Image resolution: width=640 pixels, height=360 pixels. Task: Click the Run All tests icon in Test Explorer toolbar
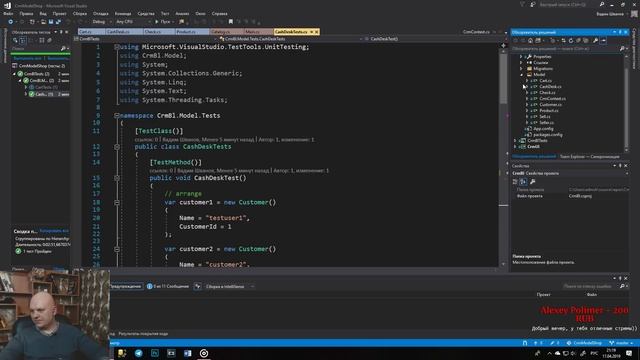tap(15, 40)
